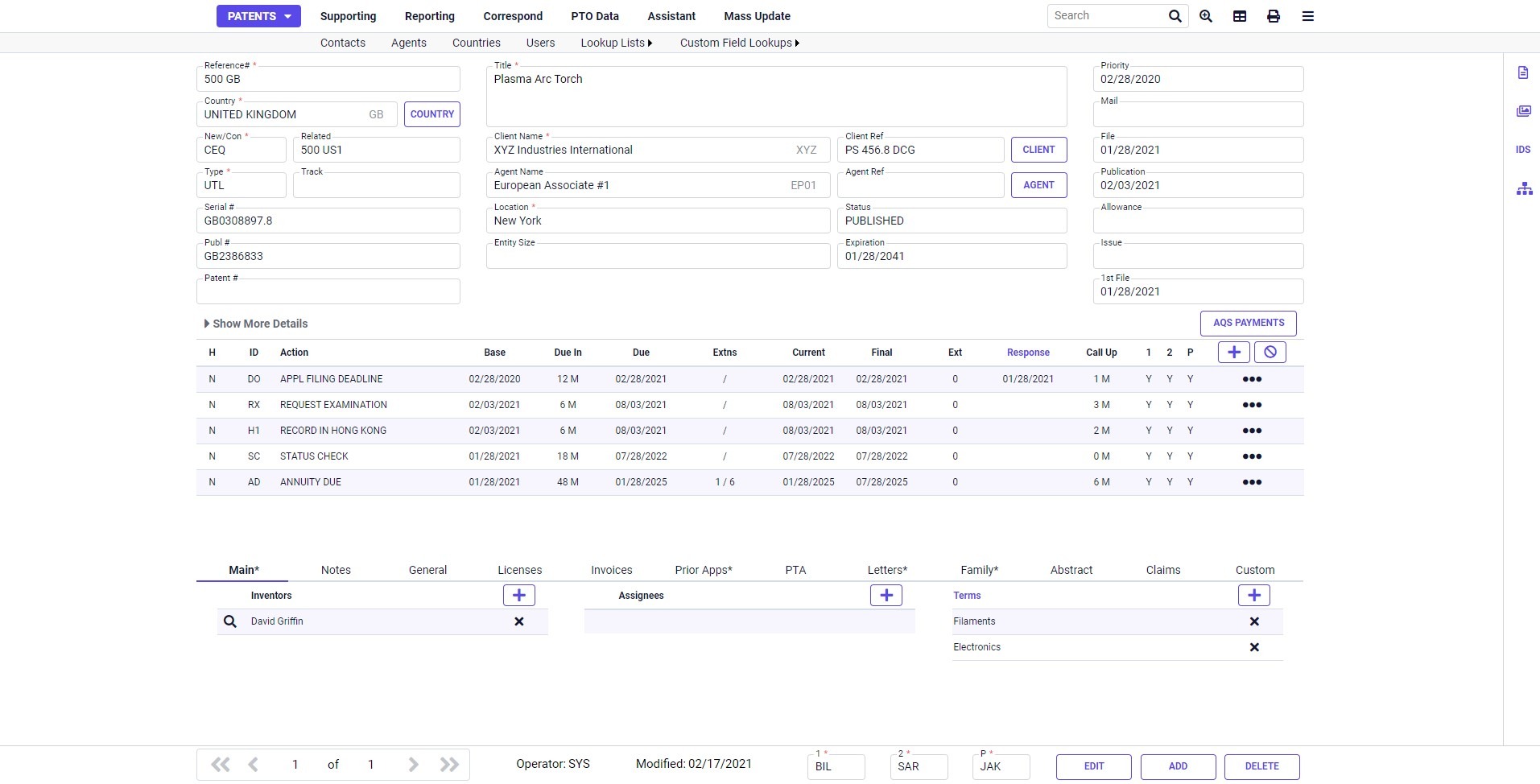Expand Show More Details section

click(256, 324)
